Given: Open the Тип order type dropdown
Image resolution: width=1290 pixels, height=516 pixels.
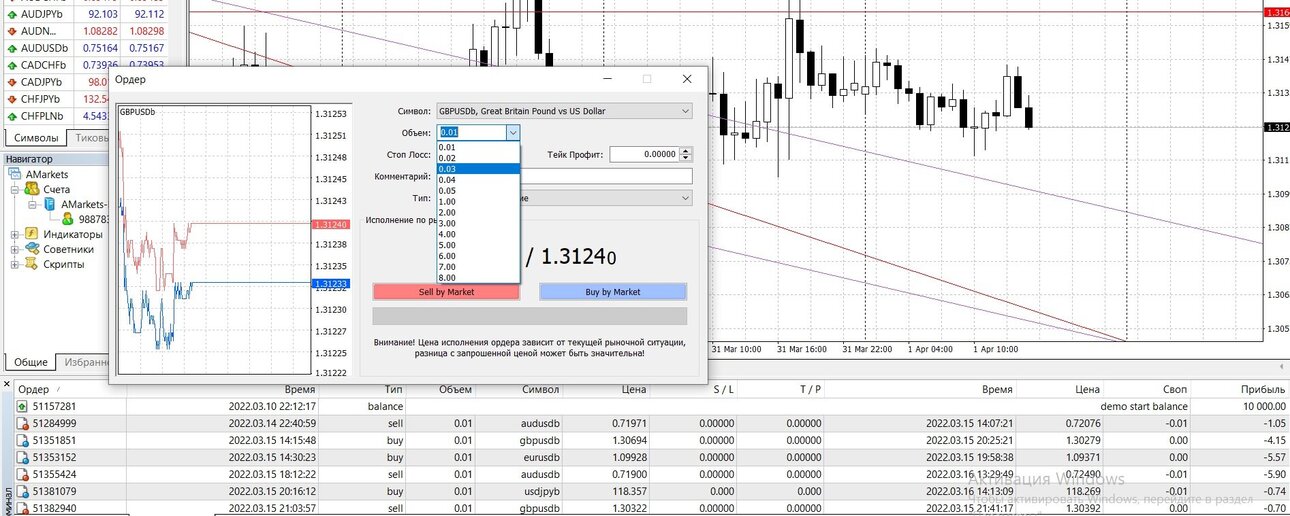Looking at the screenshot, I should 684,198.
